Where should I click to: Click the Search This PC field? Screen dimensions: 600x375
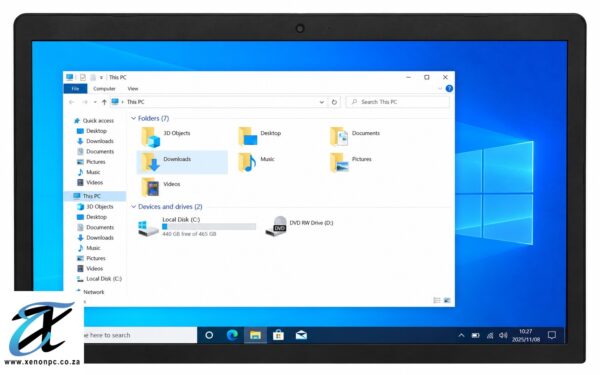(x=398, y=102)
